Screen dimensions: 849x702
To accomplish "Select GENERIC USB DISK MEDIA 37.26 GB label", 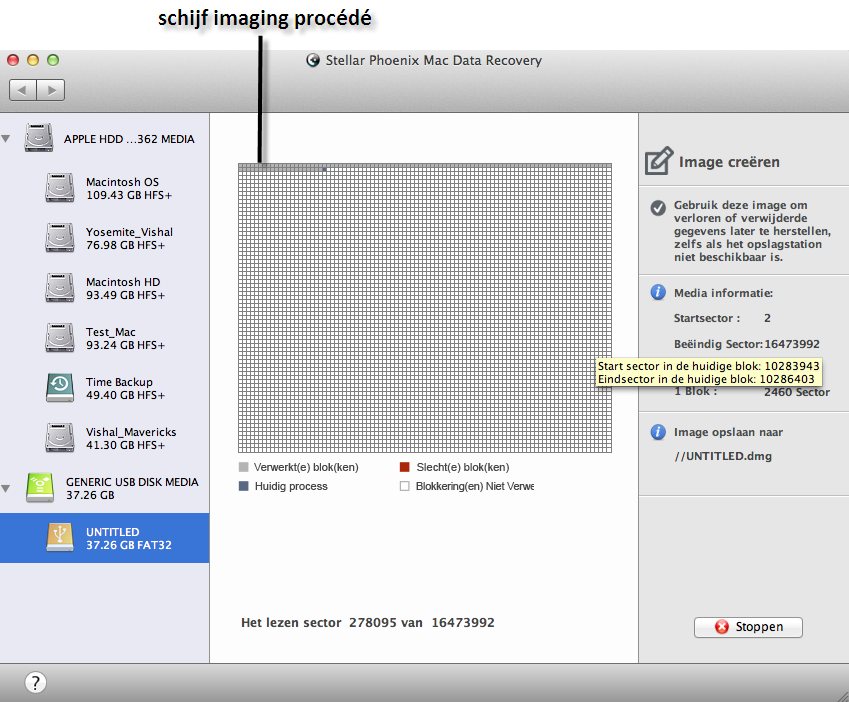I will tap(132, 488).
